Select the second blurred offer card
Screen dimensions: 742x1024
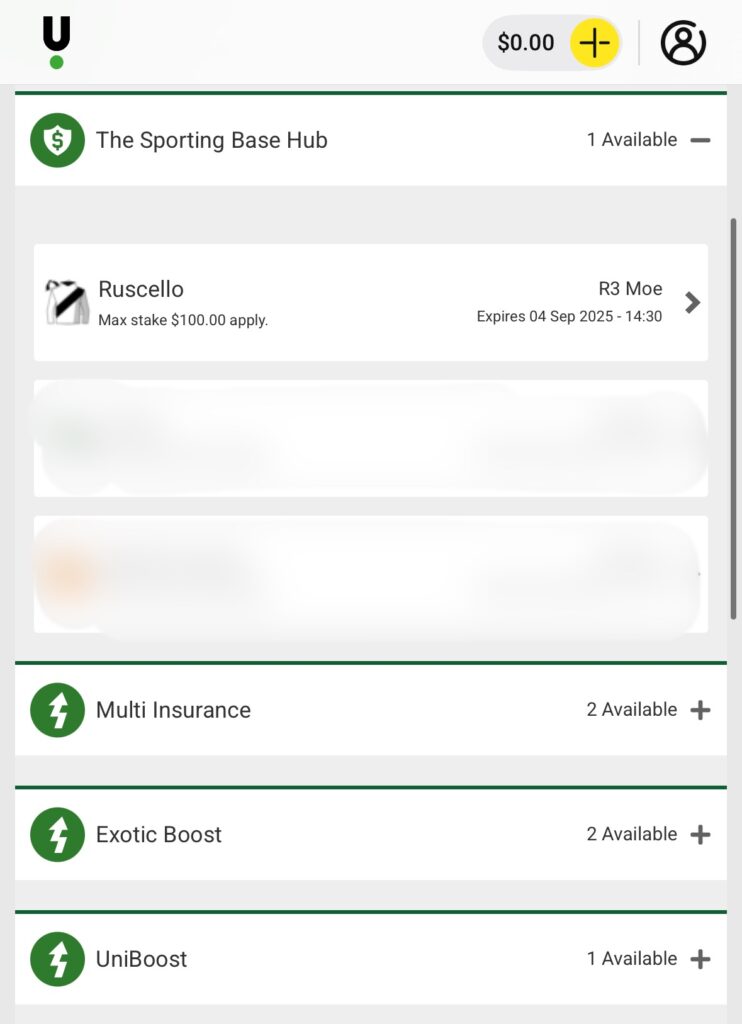(370, 438)
